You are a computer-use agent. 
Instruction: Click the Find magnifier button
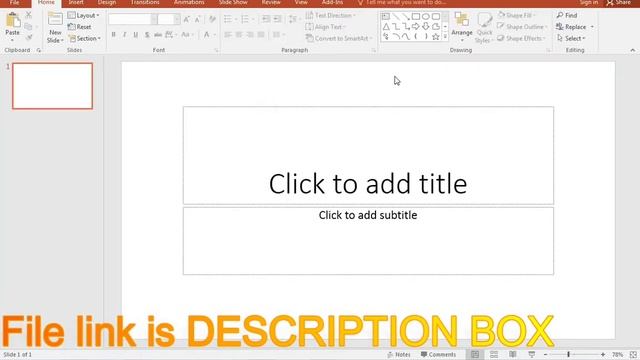[567, 15]
